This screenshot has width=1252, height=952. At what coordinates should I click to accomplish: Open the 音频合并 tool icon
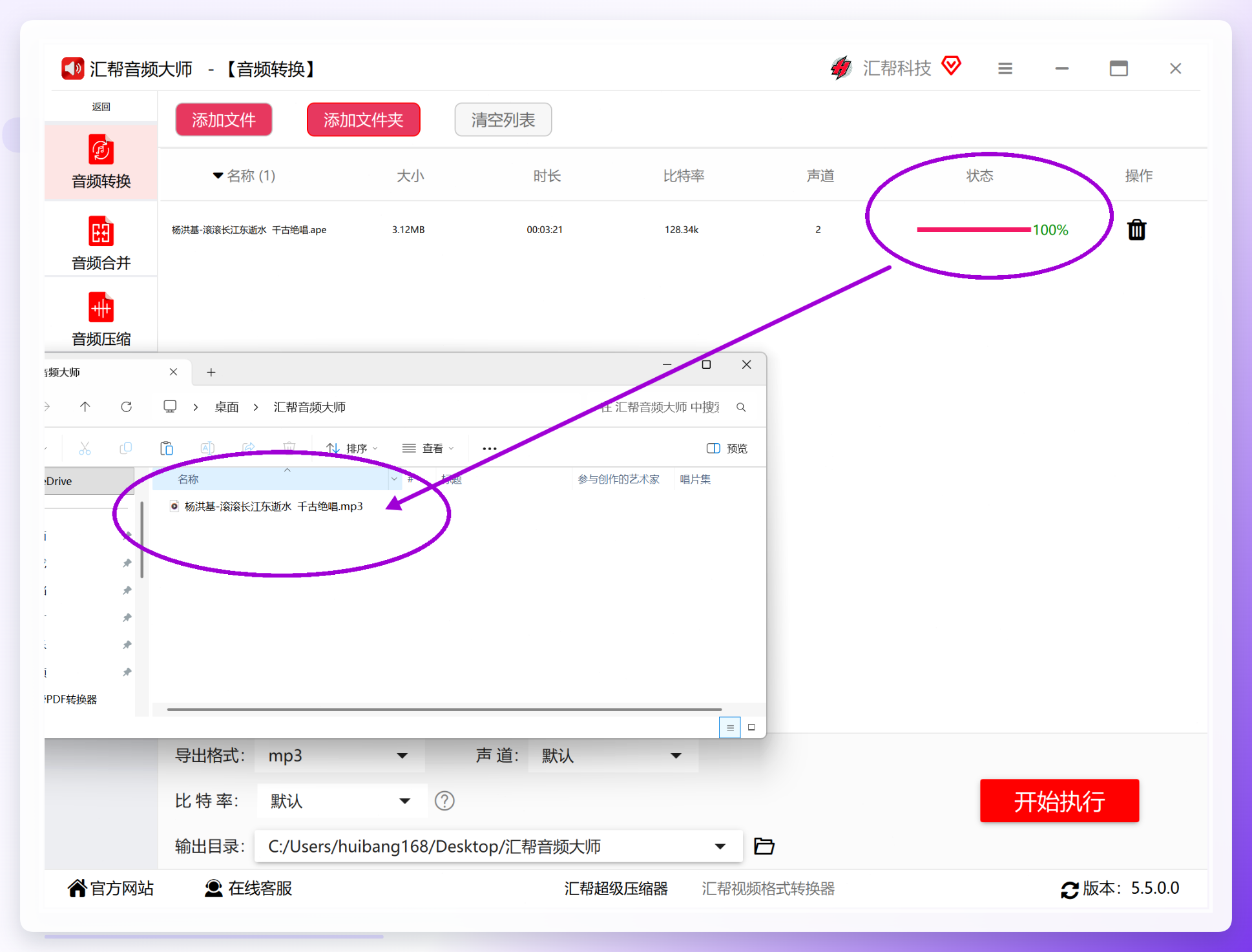pos(101,231)
